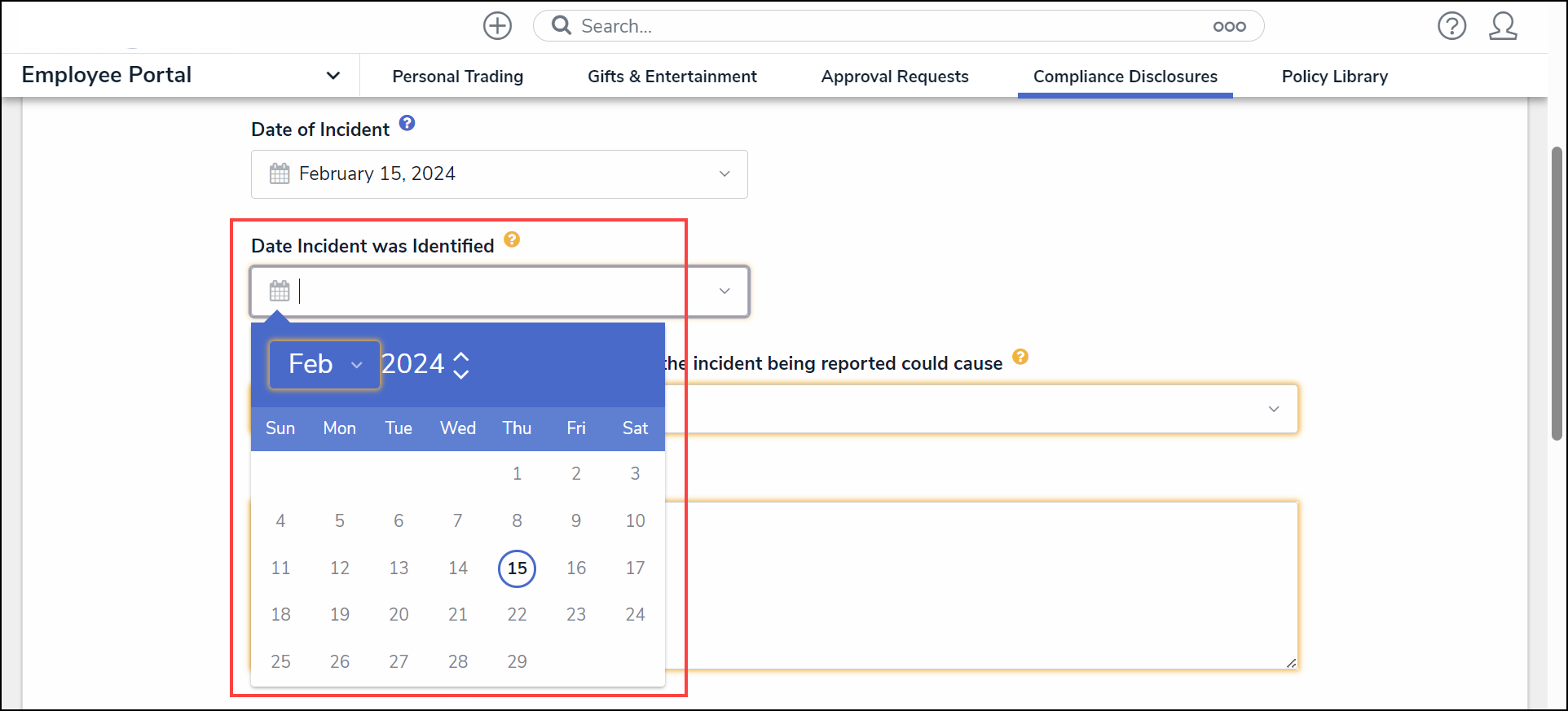Open the user profile icon
Image resolution: width=1568 pixels, height=711 pixels.
[x=1503, y=26]
